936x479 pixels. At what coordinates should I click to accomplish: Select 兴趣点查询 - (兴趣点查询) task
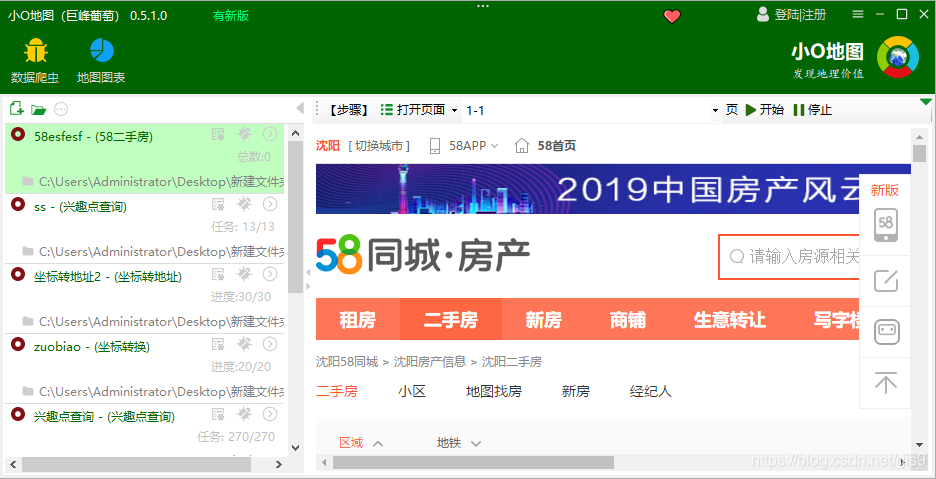click(104, 417)
